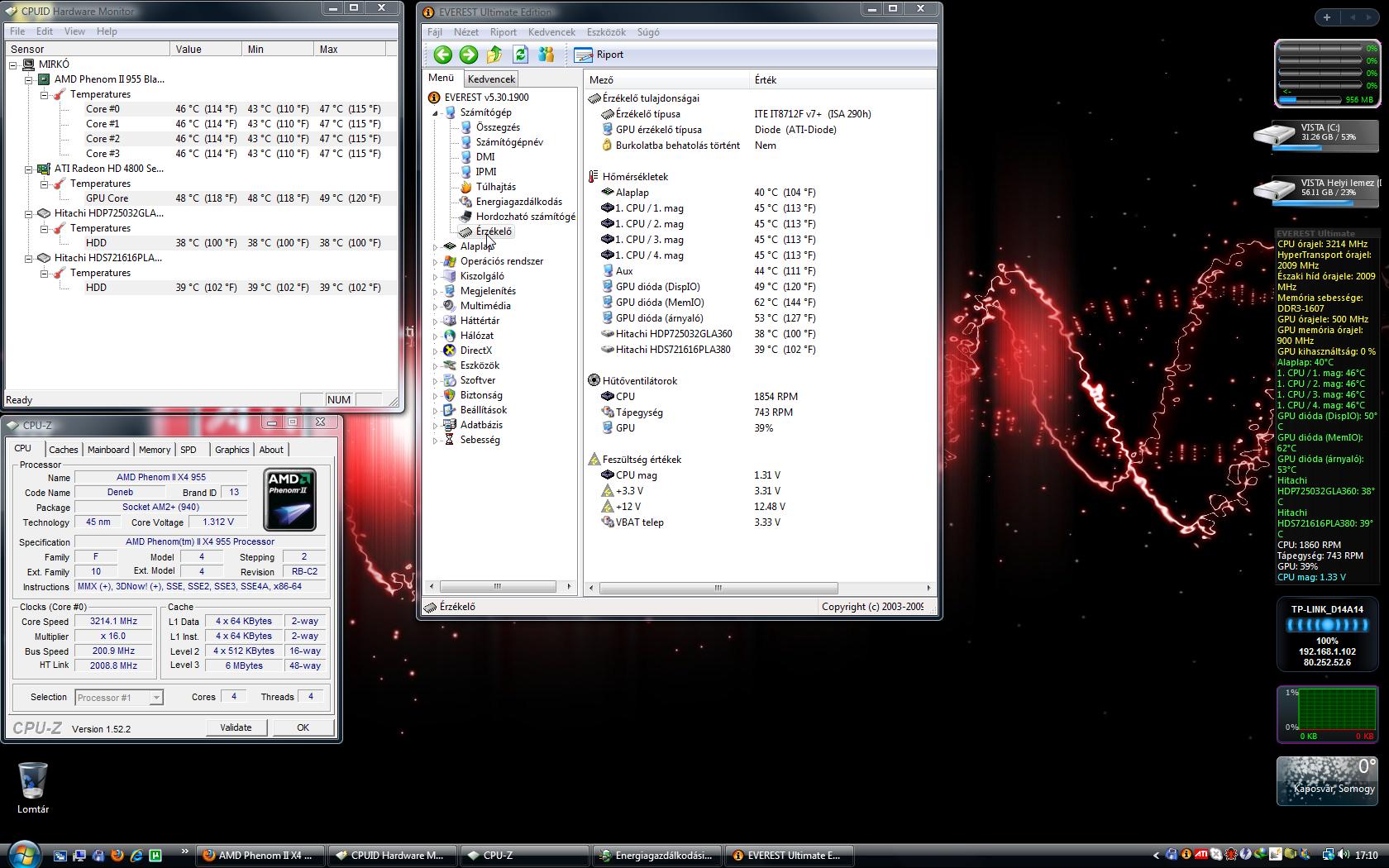Click the VISTA (C:) drive gadget
Viewport: 1389px width, 868px height.
pos(1316,136)
